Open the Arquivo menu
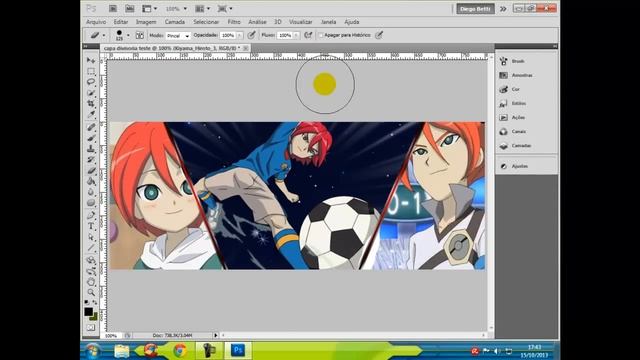The image size is (640, 360). 96,22
